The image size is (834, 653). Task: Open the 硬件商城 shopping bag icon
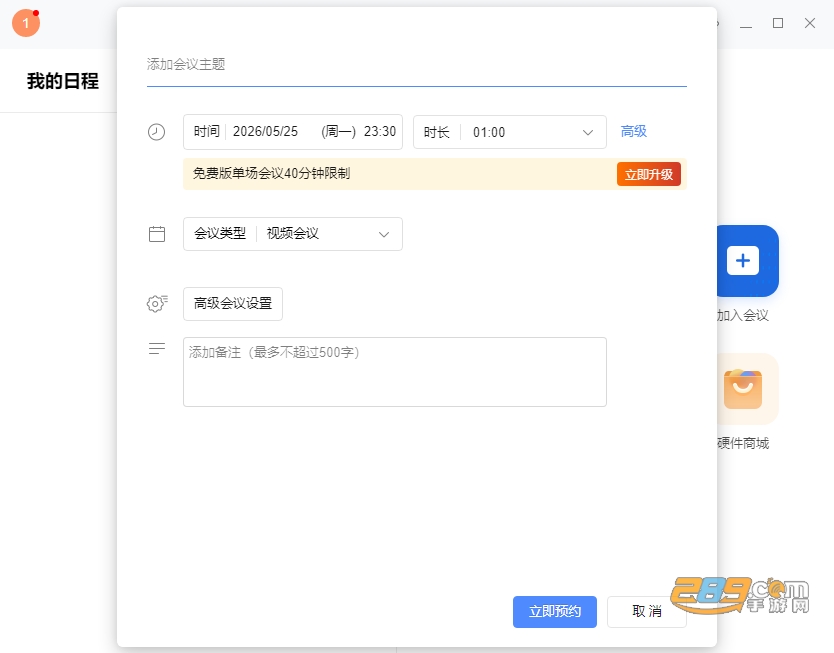pos(748,389)
